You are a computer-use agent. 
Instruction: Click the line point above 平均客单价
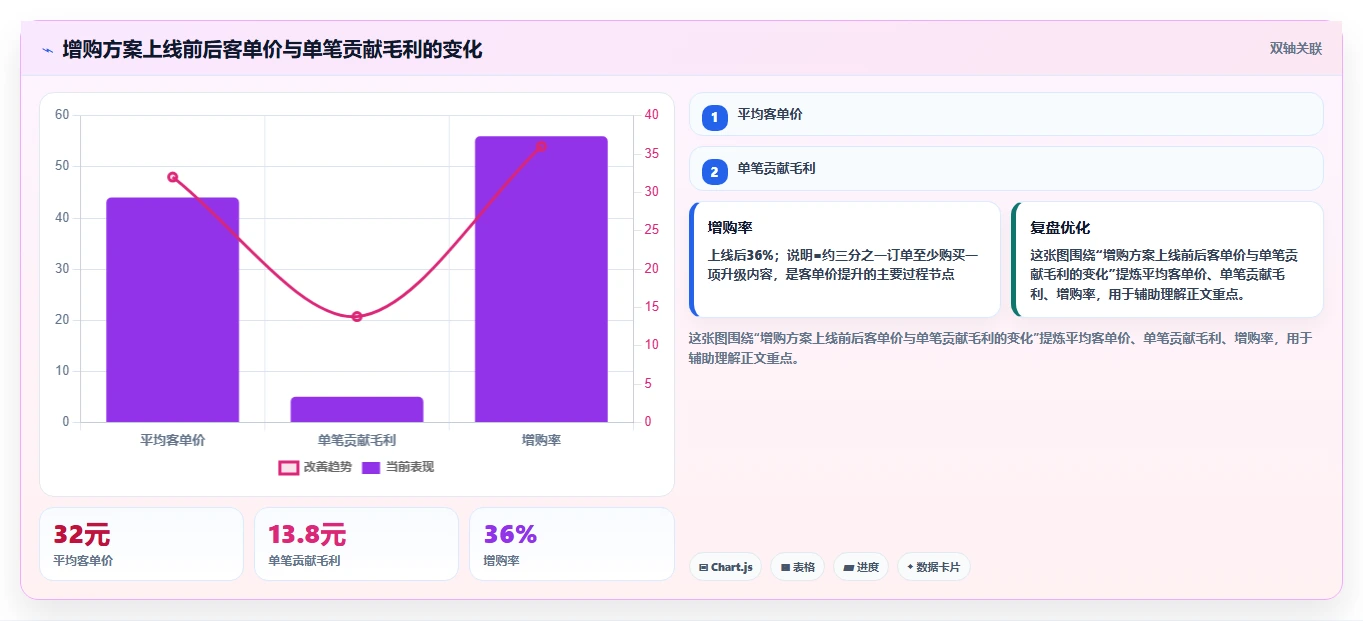(x=173, y=177)
